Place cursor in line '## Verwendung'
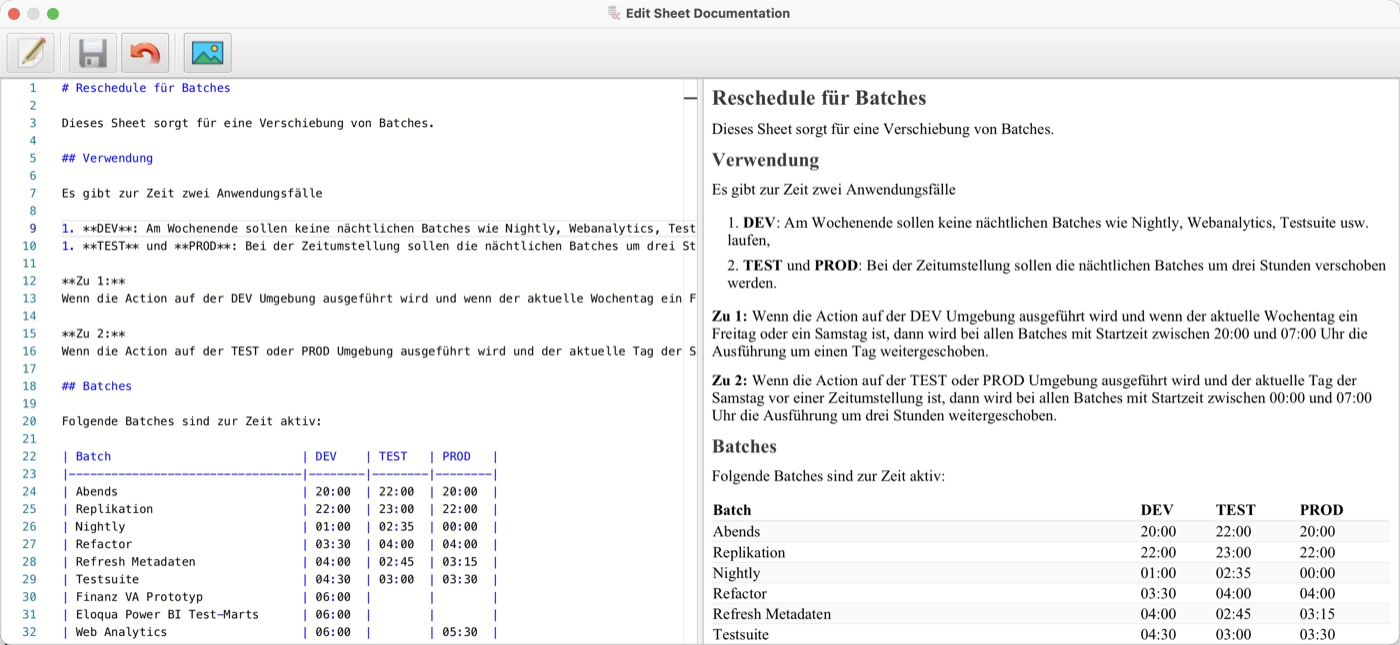 tap(107, 158)
